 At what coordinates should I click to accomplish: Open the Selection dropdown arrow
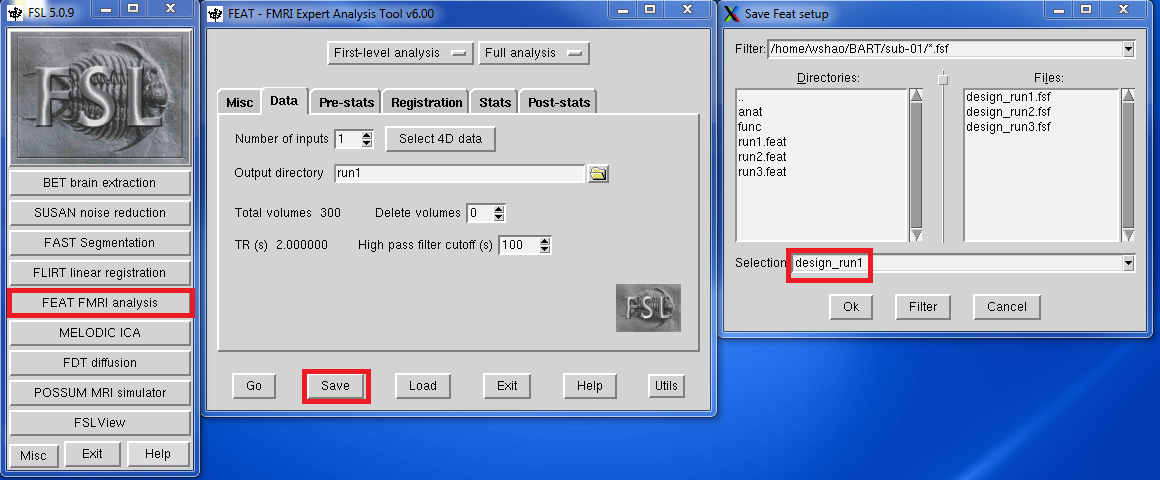[1128, 263]
